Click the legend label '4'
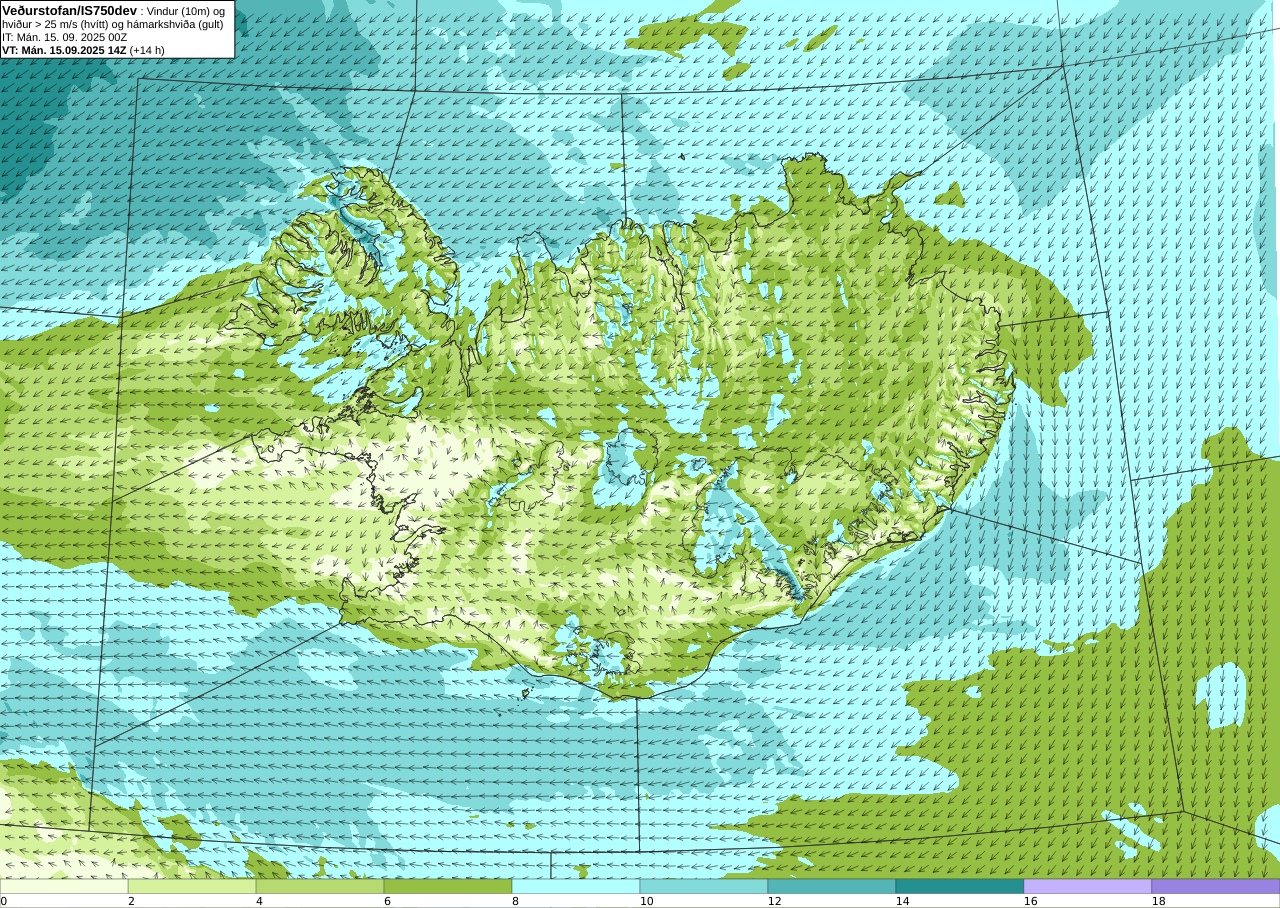Screen dimensions: 1280x908 tap(260, 901)
